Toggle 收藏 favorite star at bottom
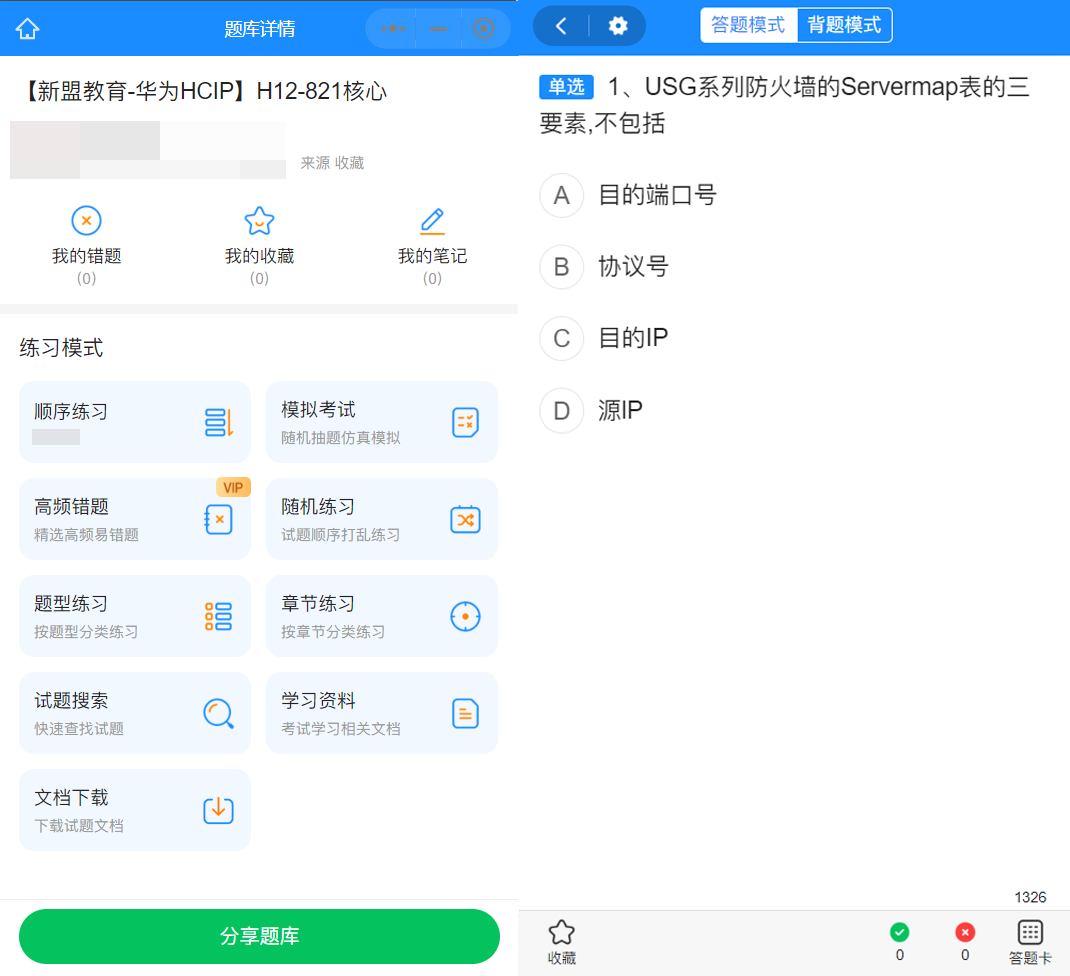 click(x=561, y=934)
